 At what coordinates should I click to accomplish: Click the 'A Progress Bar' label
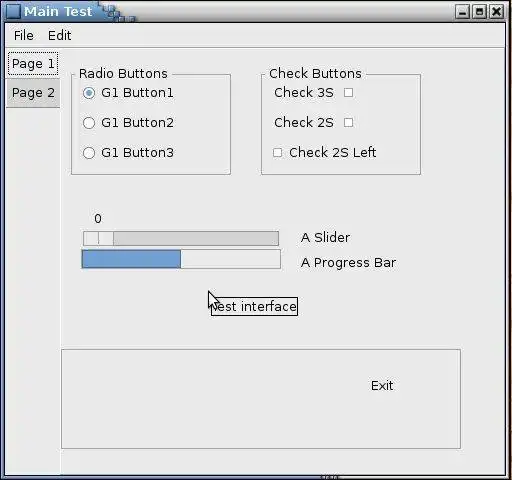[x=348, y=263]
